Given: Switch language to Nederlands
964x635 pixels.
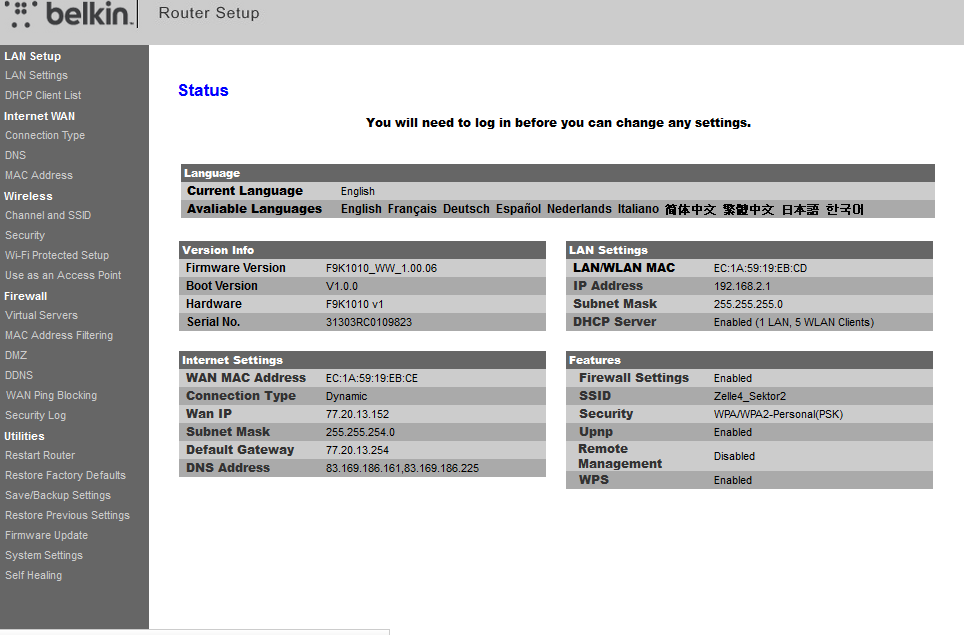Looking at the screenshot, I should 579,209.
